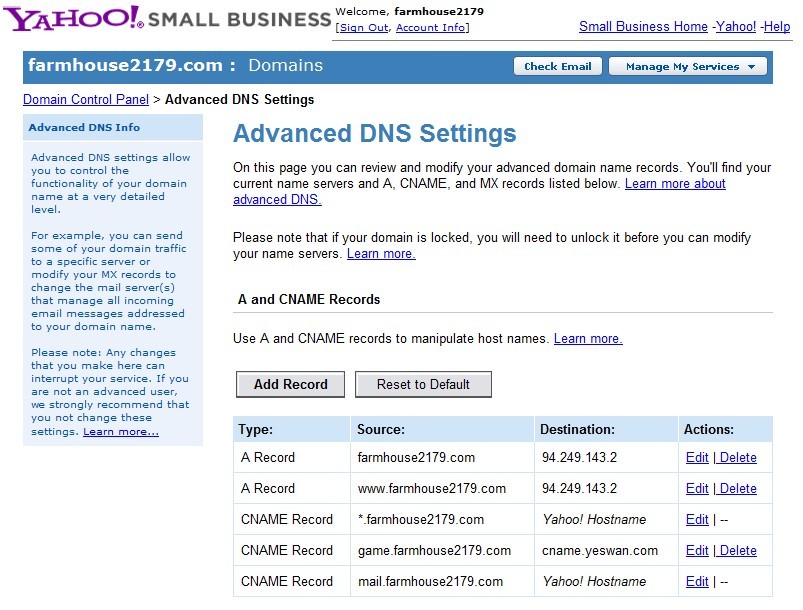Viewport: 803px width, 610px height.
Task: Edit the *.farmhouse2179.com CNAME Record
Action: 697,519
